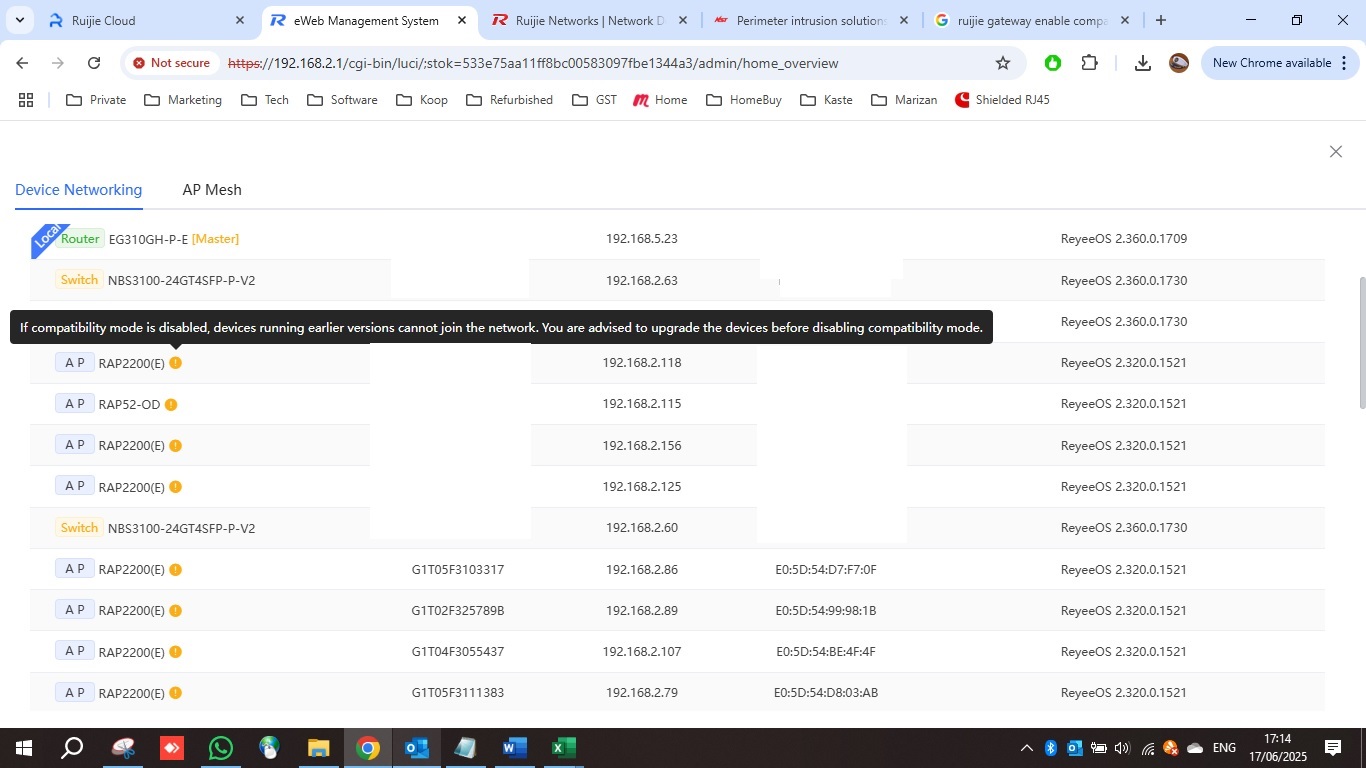Close the device list panel with X
This screenshot has height=768, width=1366.
(1335, 152)
